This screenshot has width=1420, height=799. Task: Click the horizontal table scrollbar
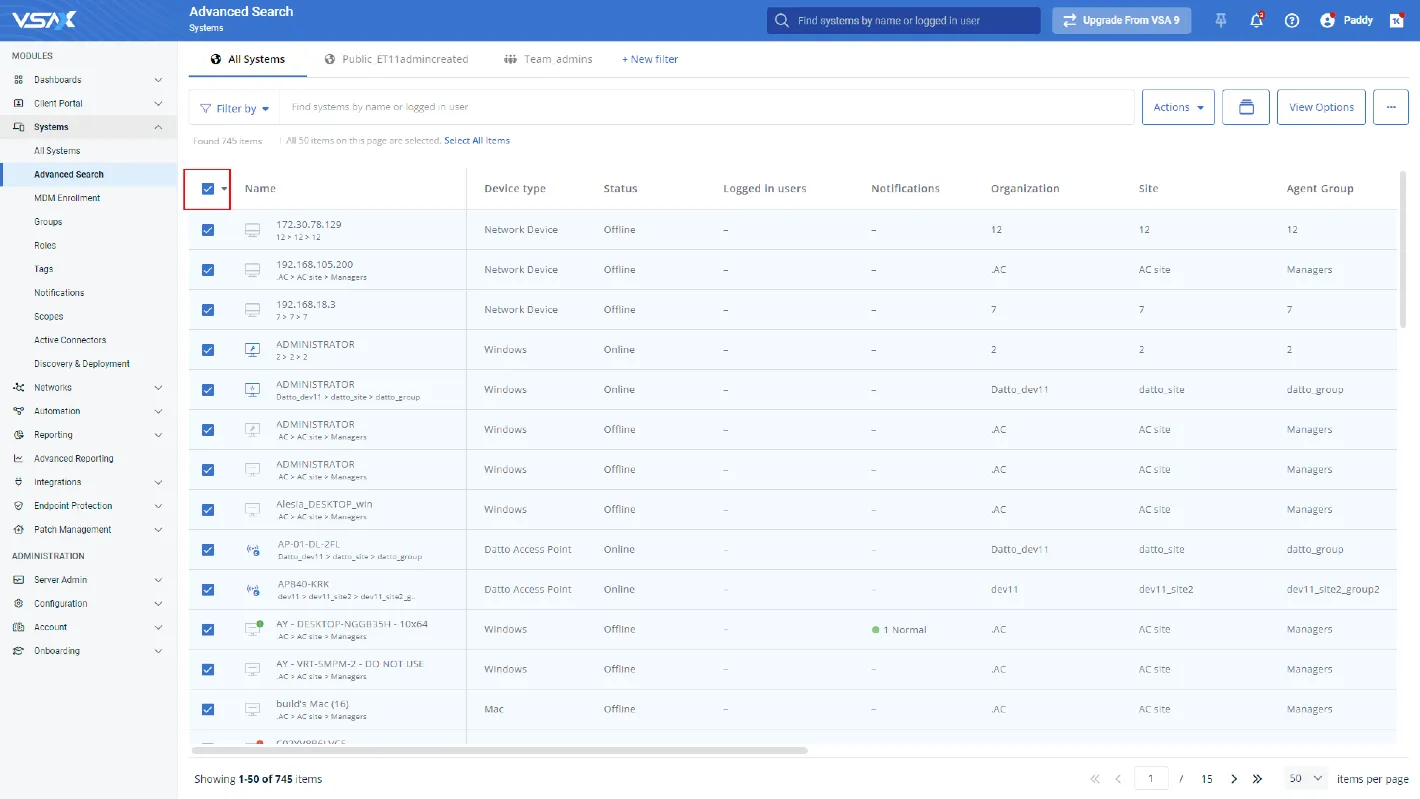point(499,749)
